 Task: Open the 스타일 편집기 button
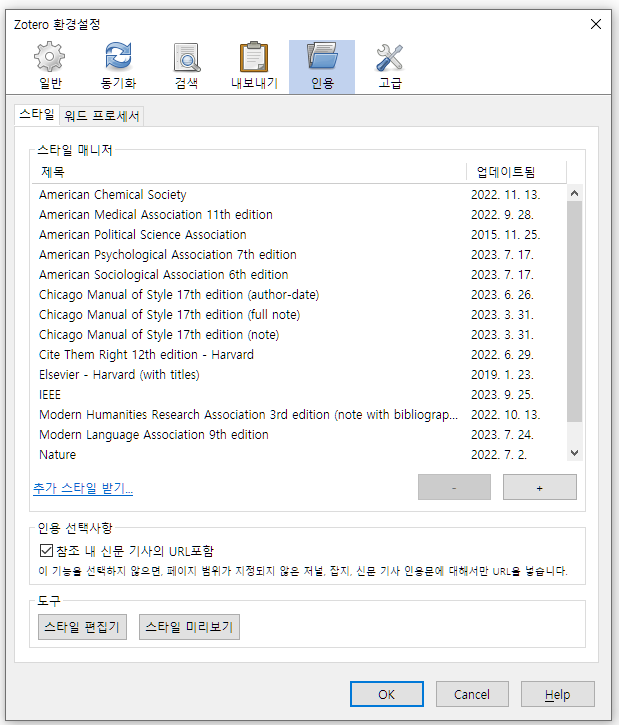(x=82, y=627)
